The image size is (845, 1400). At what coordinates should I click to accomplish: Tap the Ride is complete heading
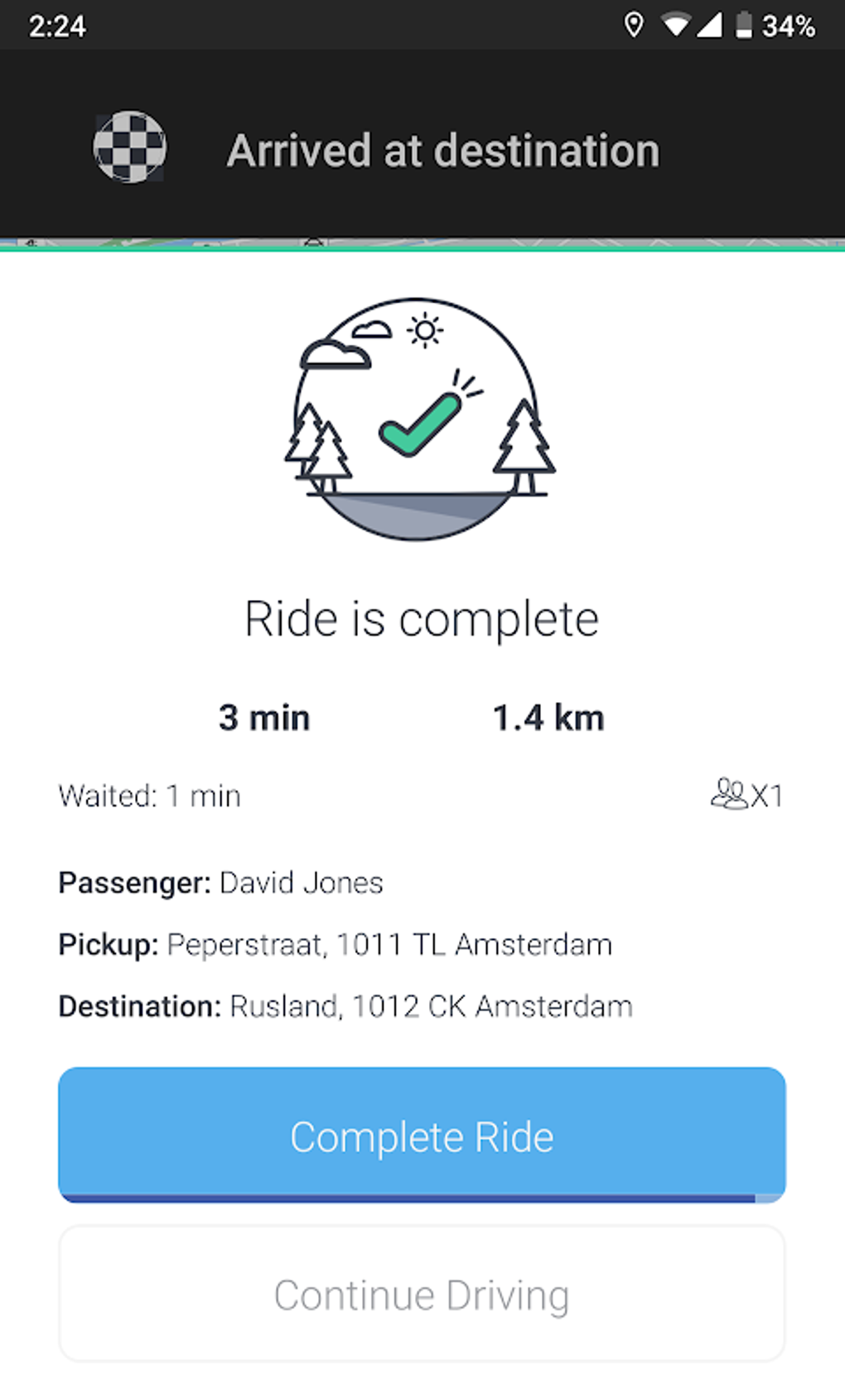pyautogui.click(x=422, y=619)
